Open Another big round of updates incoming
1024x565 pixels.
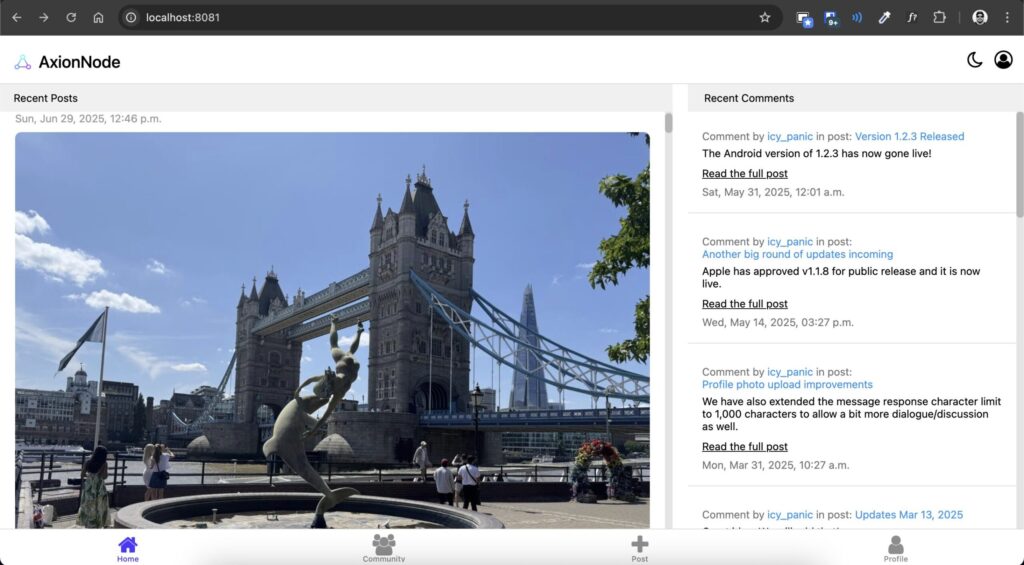(x=797, y=254)
